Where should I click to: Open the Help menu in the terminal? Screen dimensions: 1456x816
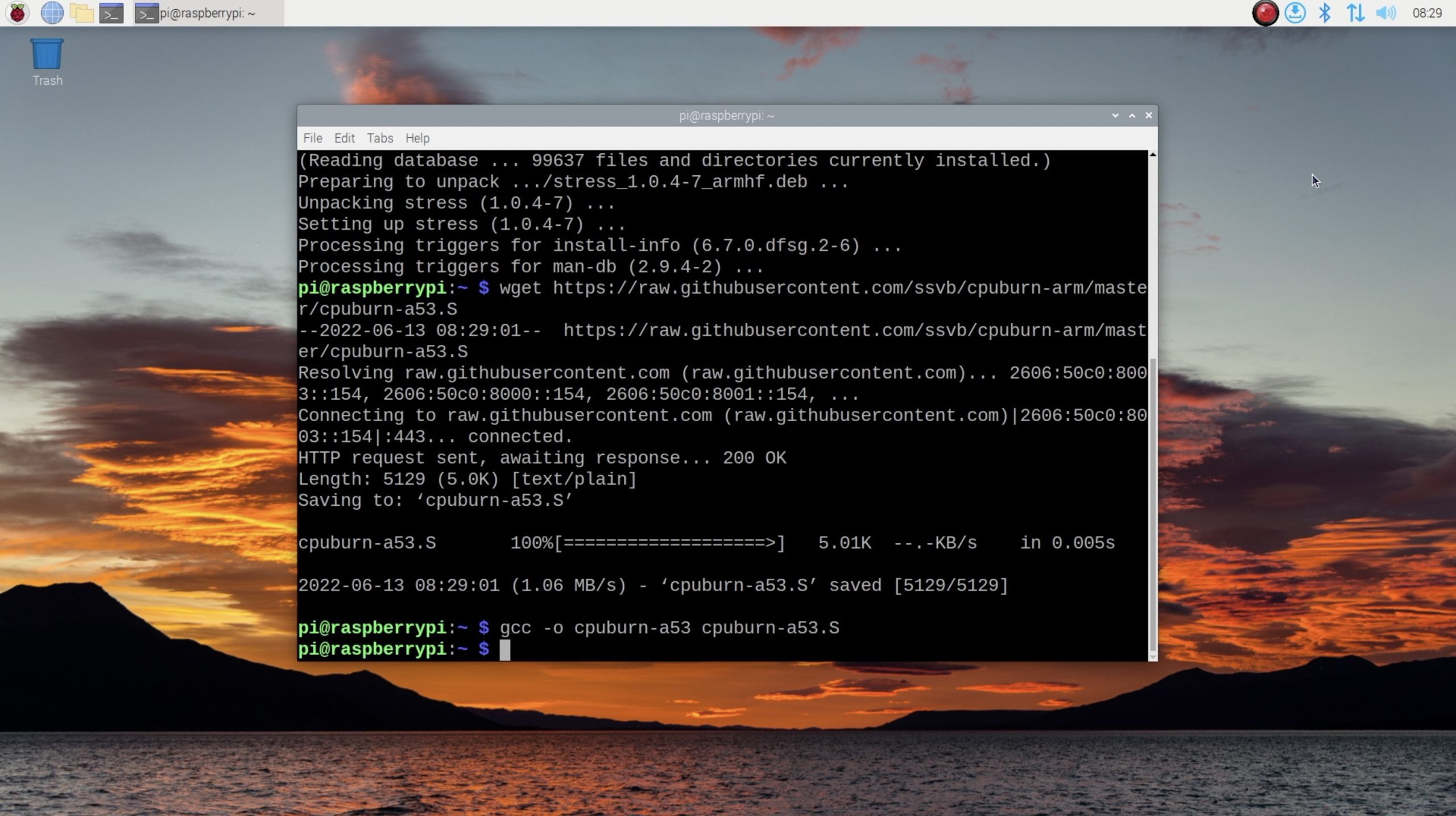pyautogui.click(x=417, y=138)
